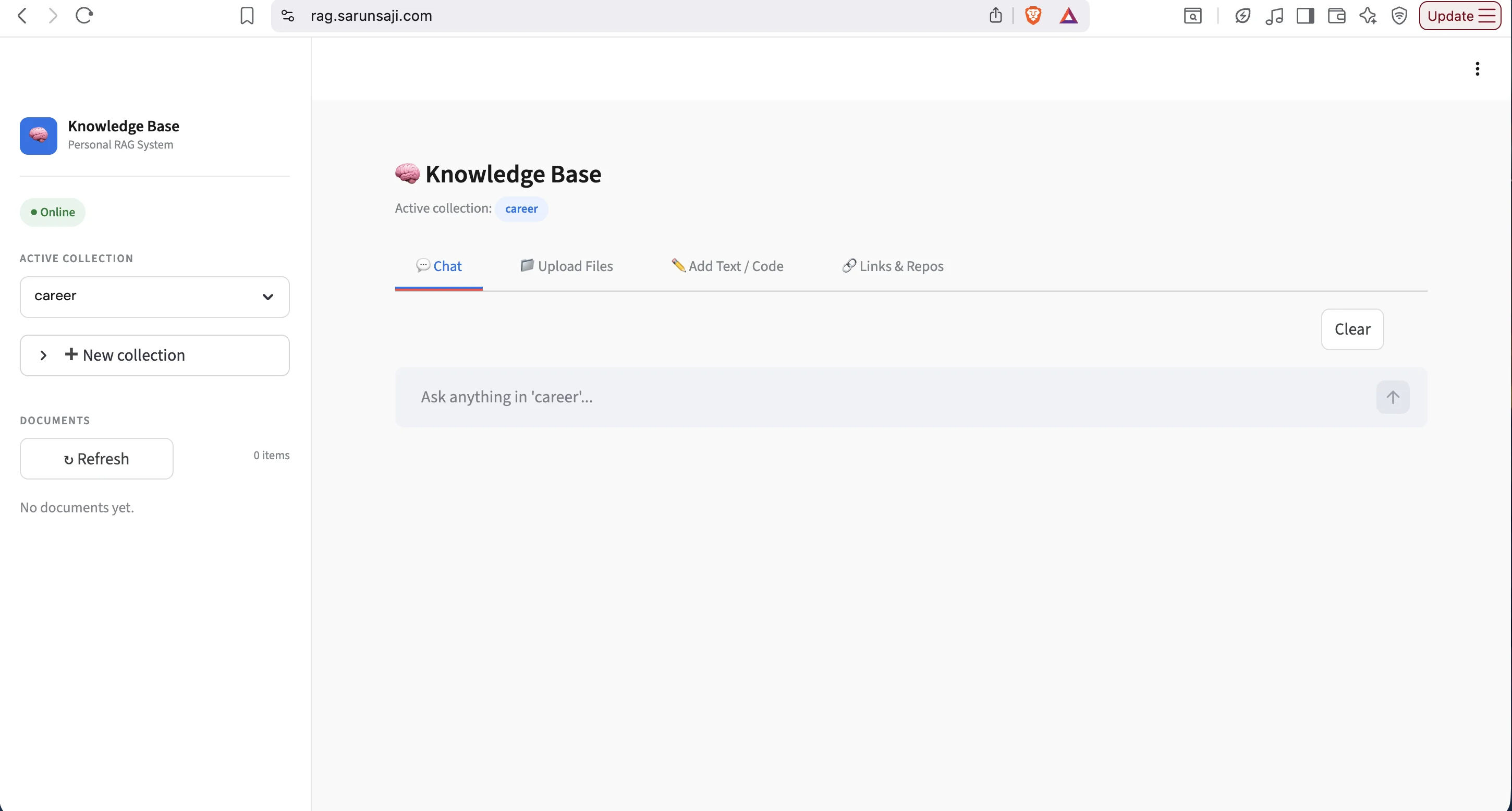The height and width of the screenshot is (811, 1512).
Task: Click Refresh in the Documents section
Action: pos(97,459)
